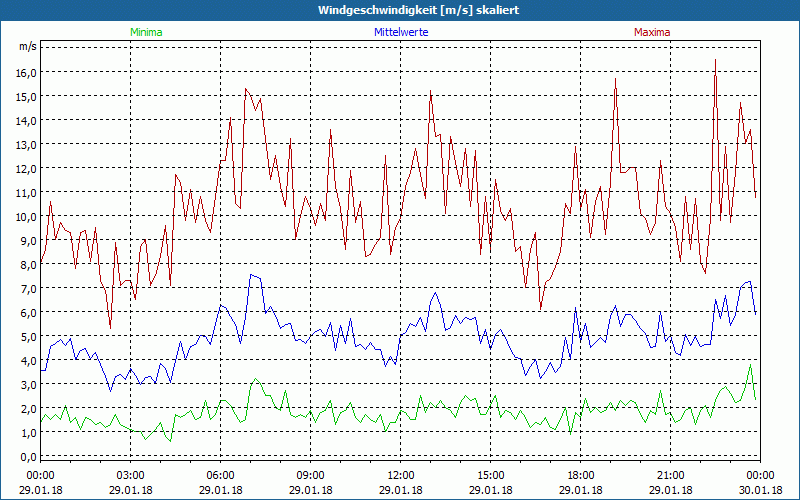
Task: Click the red Maxima legend label
Action: tap(652, 32)
